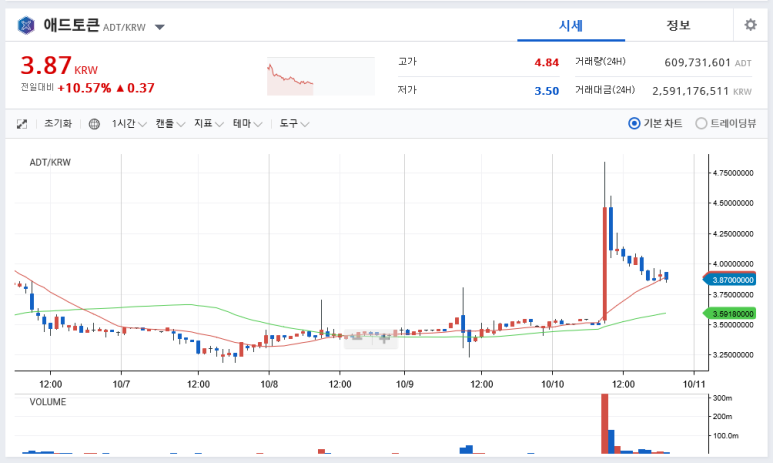The width and height of the screenshot is (773, 463).
Task: Open the 테마 theme dropdown
Action: [247, 123]
